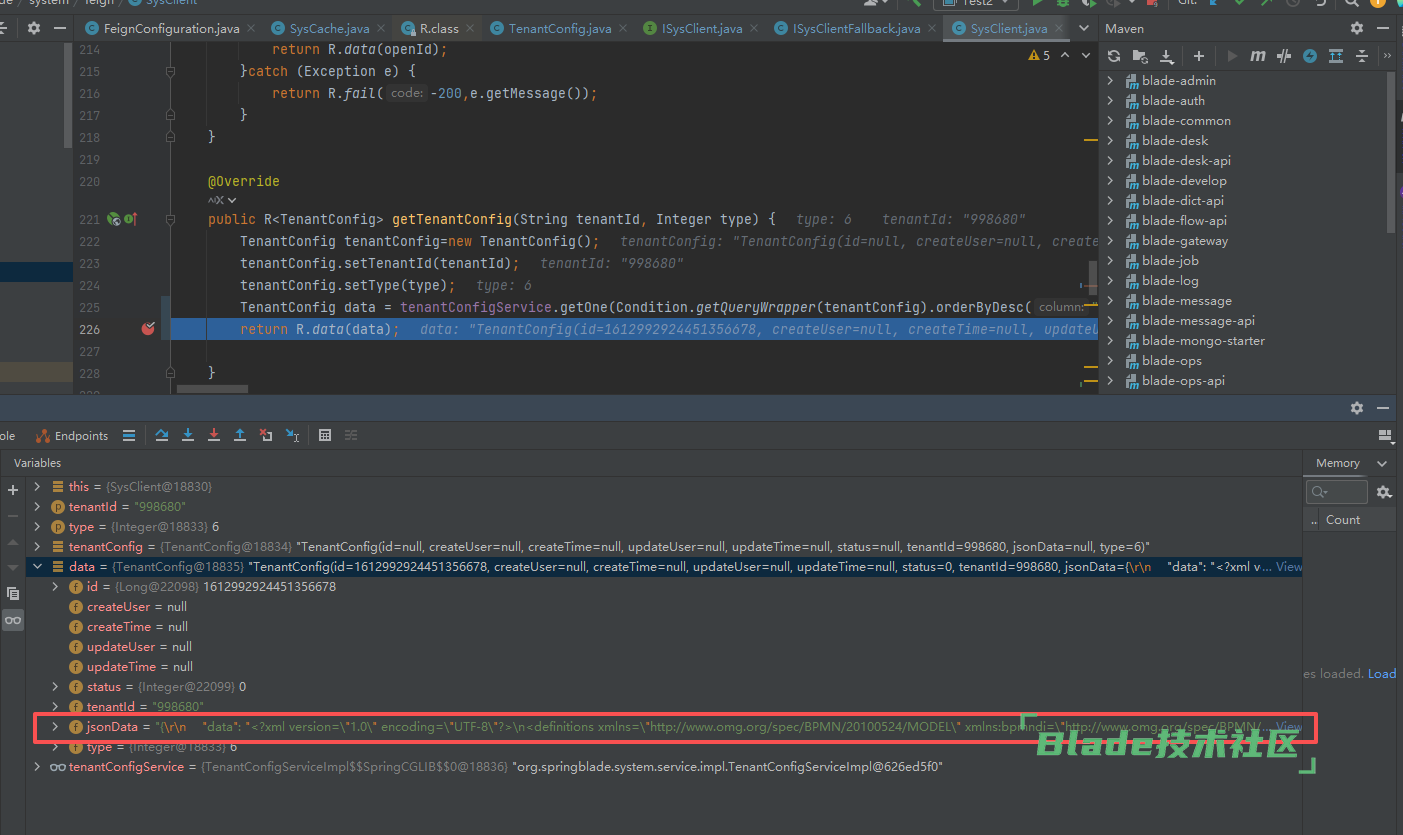Open the Evaluate Expression calculator icon
Image resolution: width=1403 pixels, height=835 pixels.
(x=325, y=435)
